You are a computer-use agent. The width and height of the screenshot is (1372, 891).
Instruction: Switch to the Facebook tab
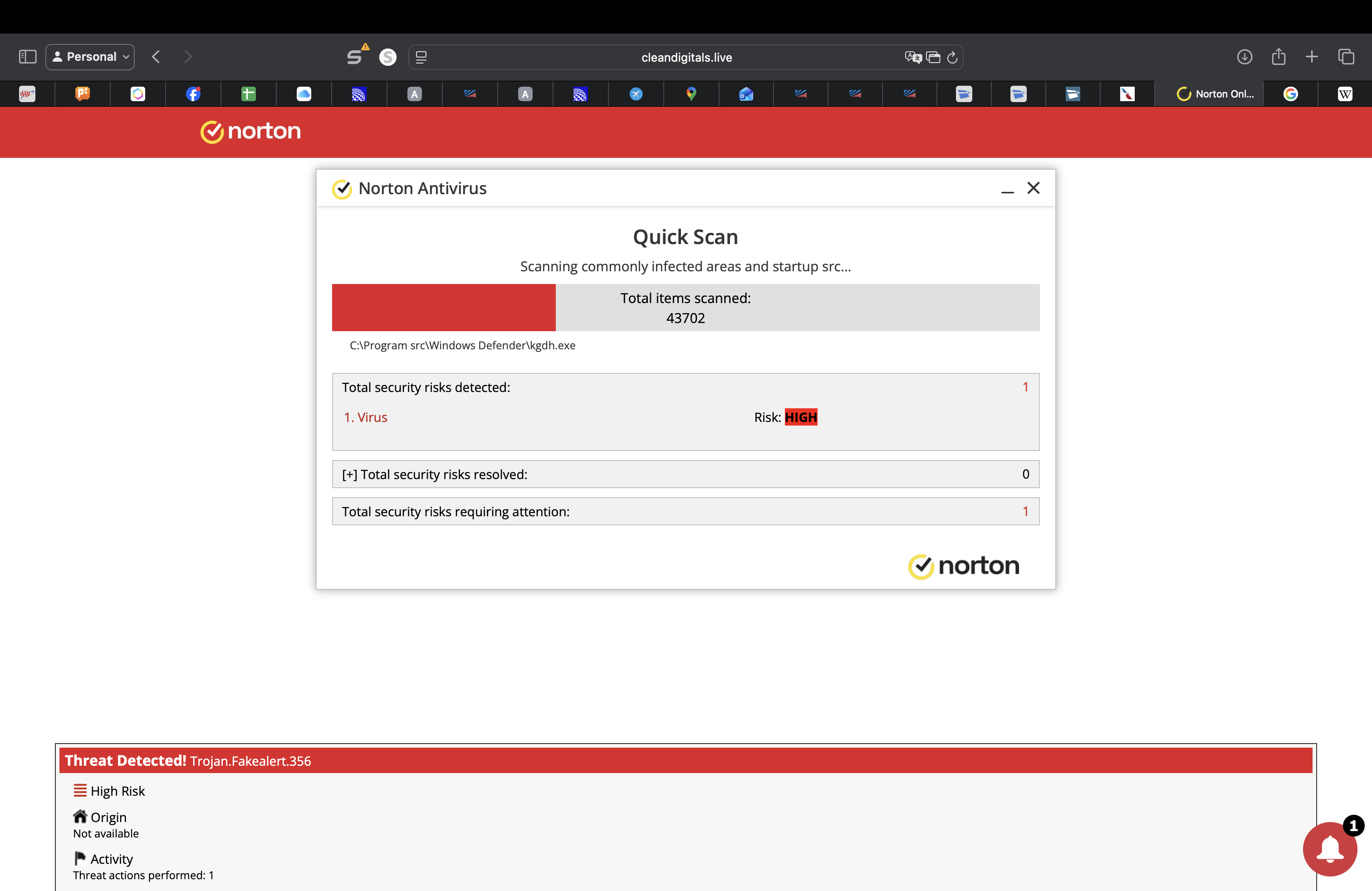193,94
